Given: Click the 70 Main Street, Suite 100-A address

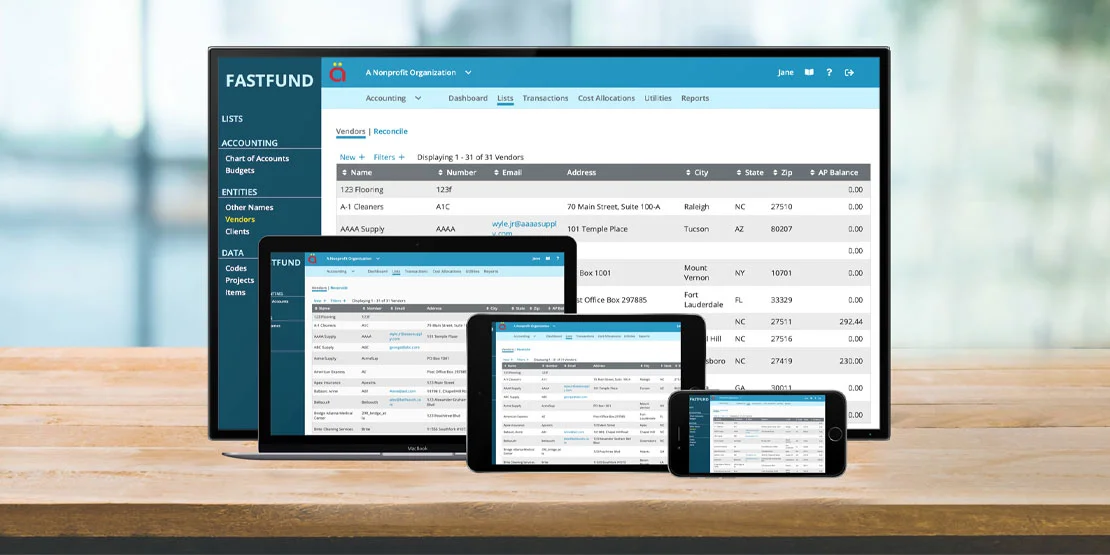Looking at the screenshot, I should pyautogui.click(x=613, y=207).
